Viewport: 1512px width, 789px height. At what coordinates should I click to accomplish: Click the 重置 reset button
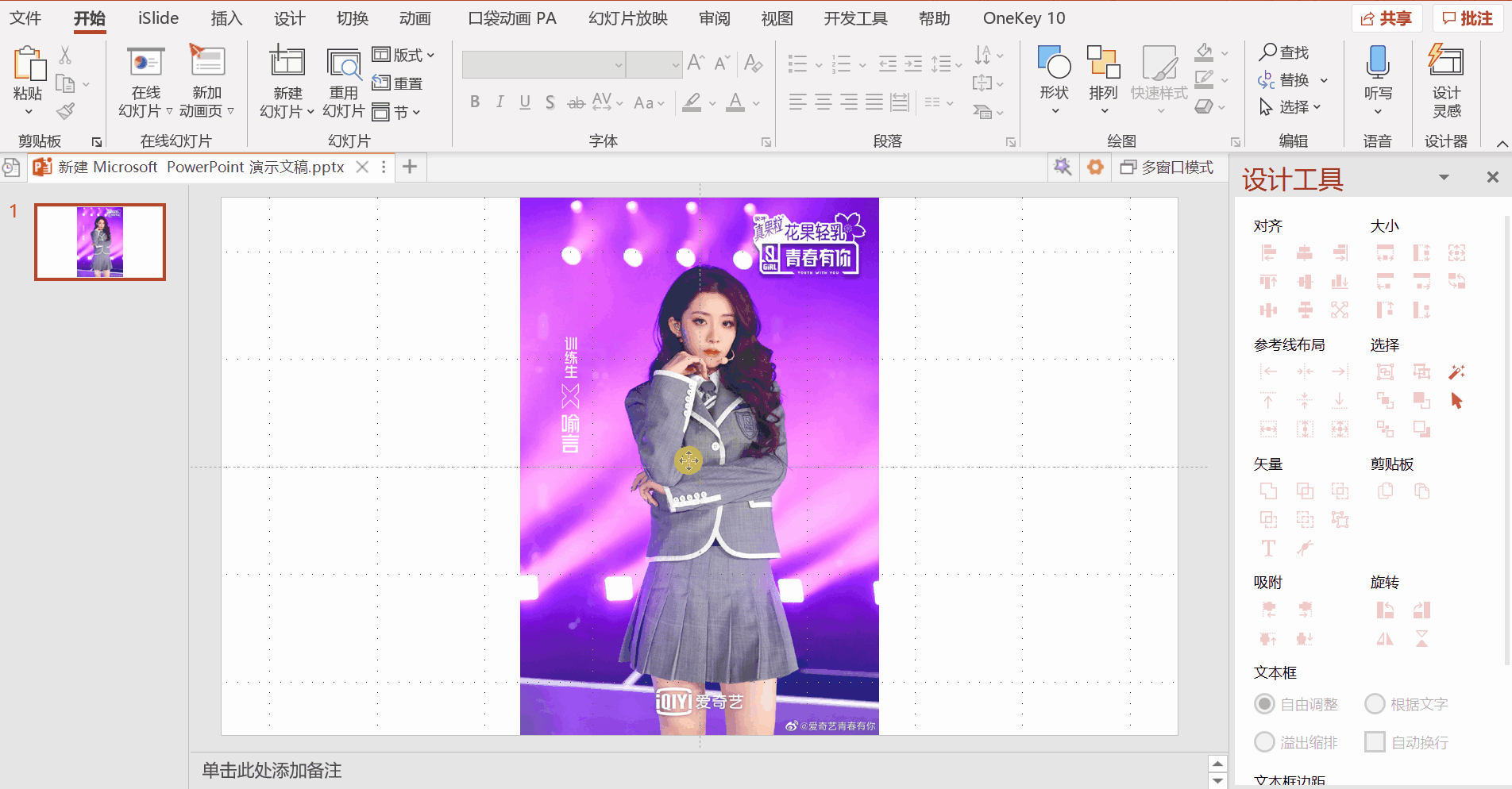[398, 83]
